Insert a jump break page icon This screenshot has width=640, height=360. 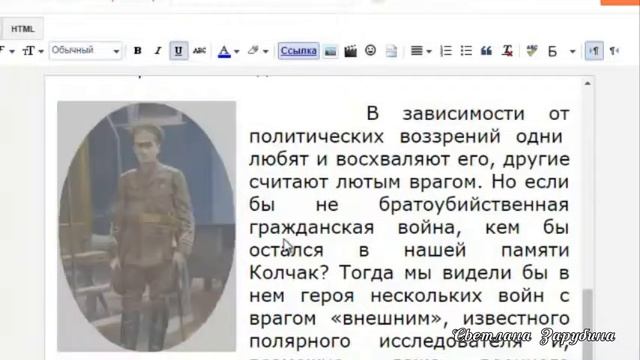coord(391,51)
